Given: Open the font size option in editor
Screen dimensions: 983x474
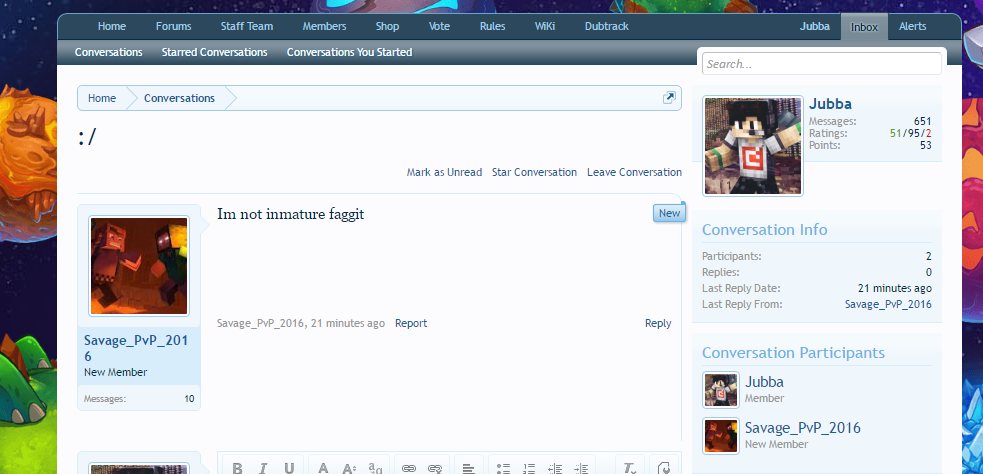Looking at the screenshot, I should [349, 467].
